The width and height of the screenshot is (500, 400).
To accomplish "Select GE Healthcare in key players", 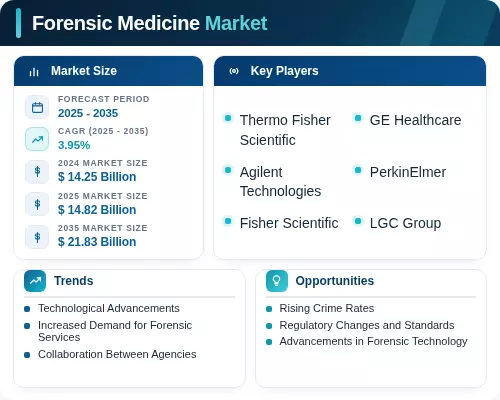I will (415, 120).
